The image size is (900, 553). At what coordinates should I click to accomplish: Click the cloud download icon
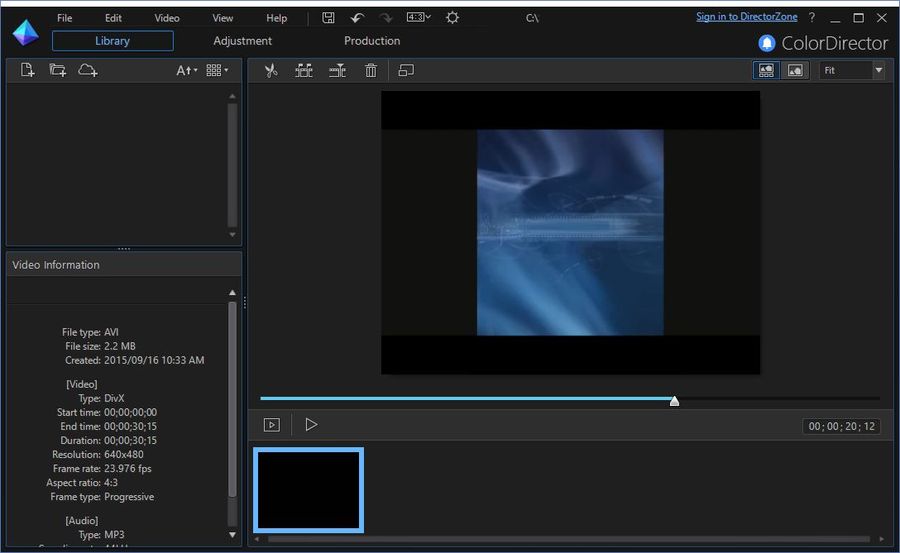tap(88, 70)
